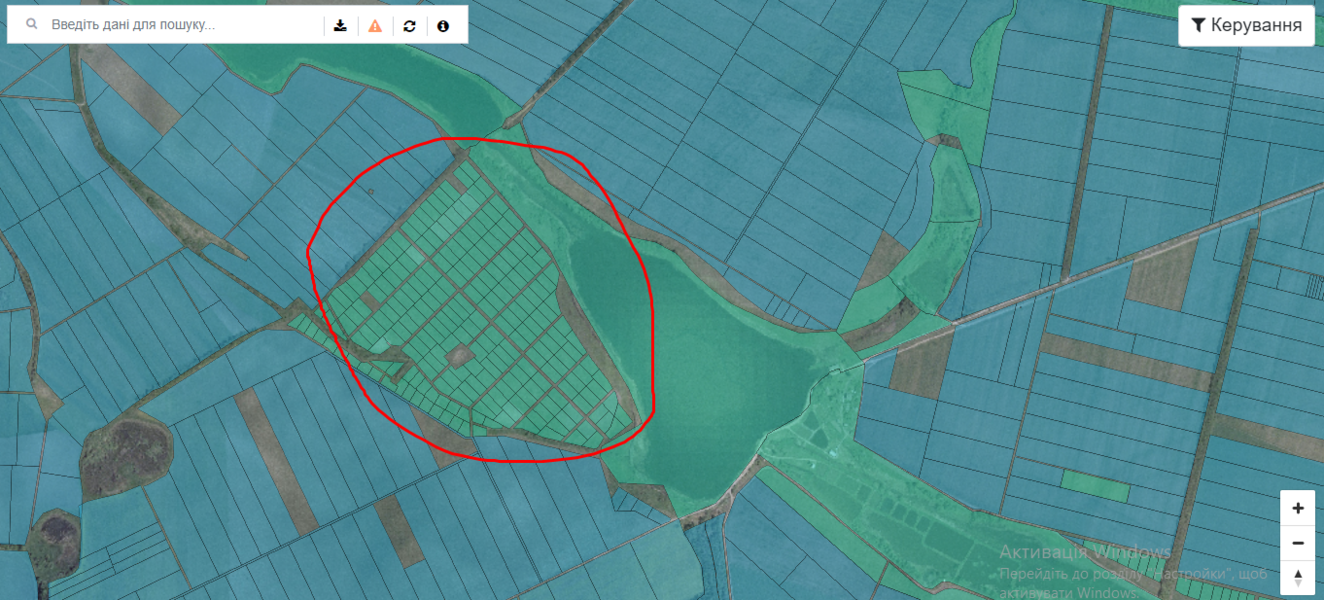Viewport: 1324px width, 600px height.
Task: Open the orange warning triangle icon
Action: pyautogui.click(x=375, y=26)
